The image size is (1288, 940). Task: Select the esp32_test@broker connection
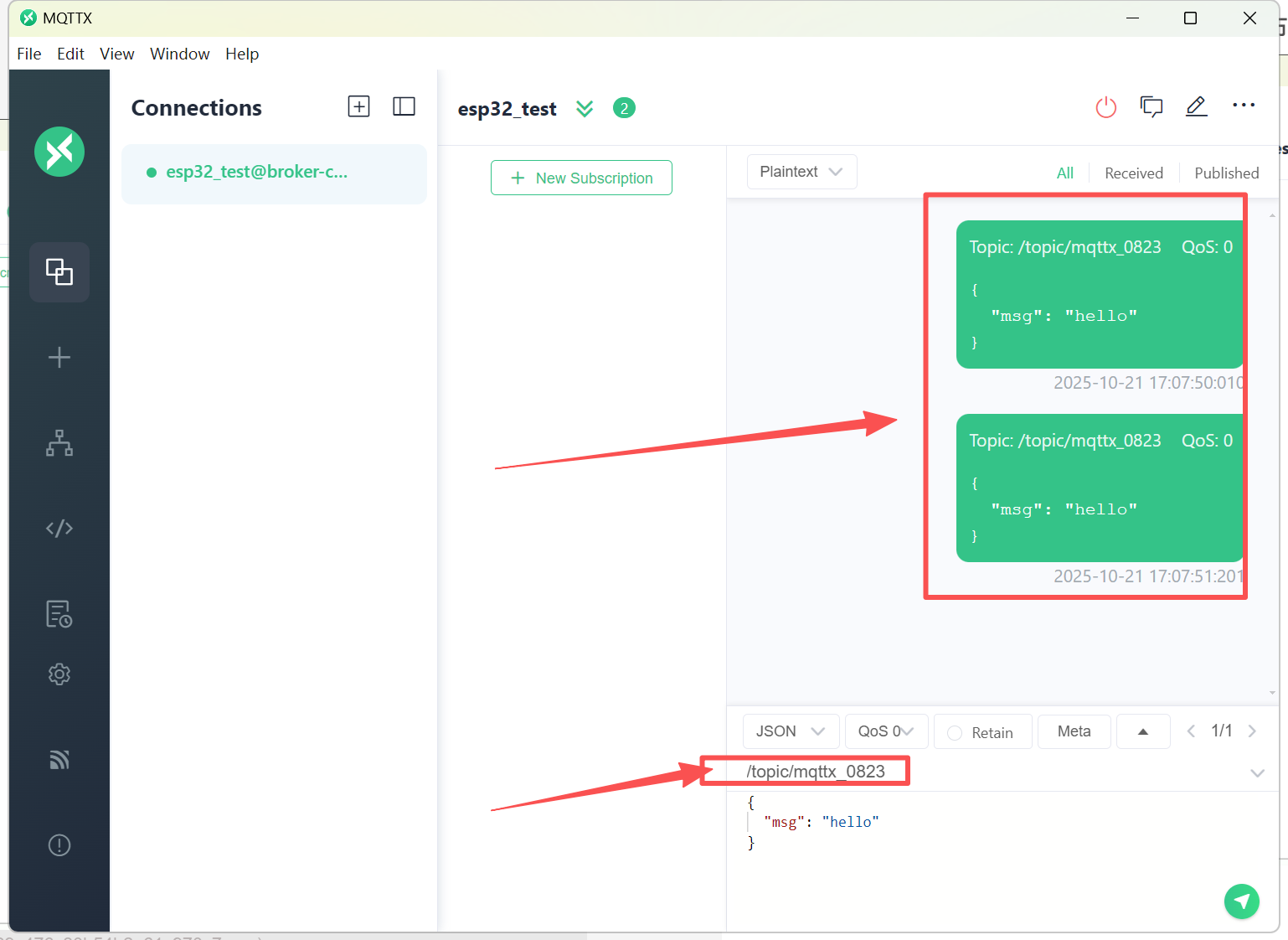[x=274, y=173]
